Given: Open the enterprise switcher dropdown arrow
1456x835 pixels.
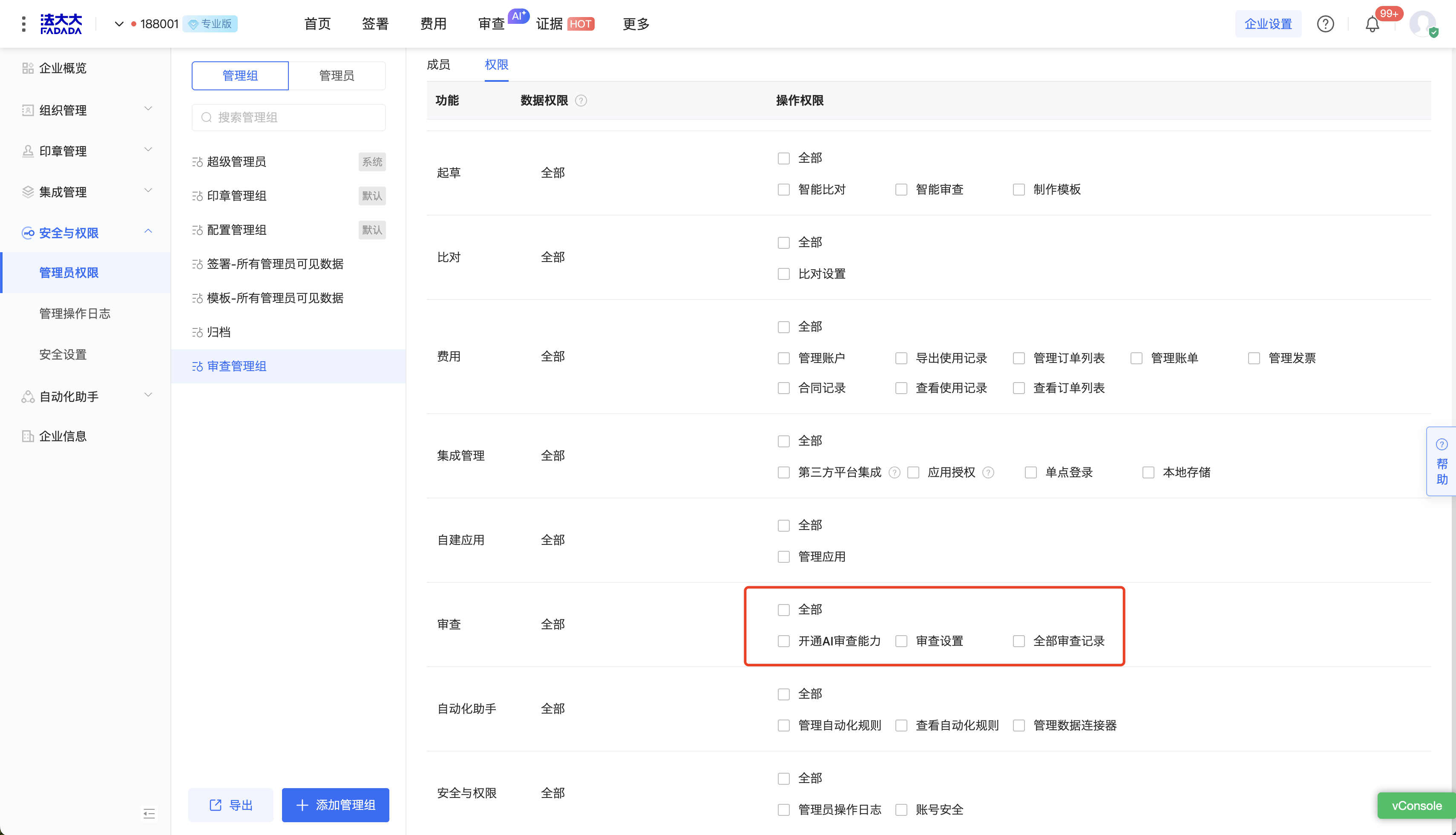Looking at the screenshot, I should click(x=119, y=24).
